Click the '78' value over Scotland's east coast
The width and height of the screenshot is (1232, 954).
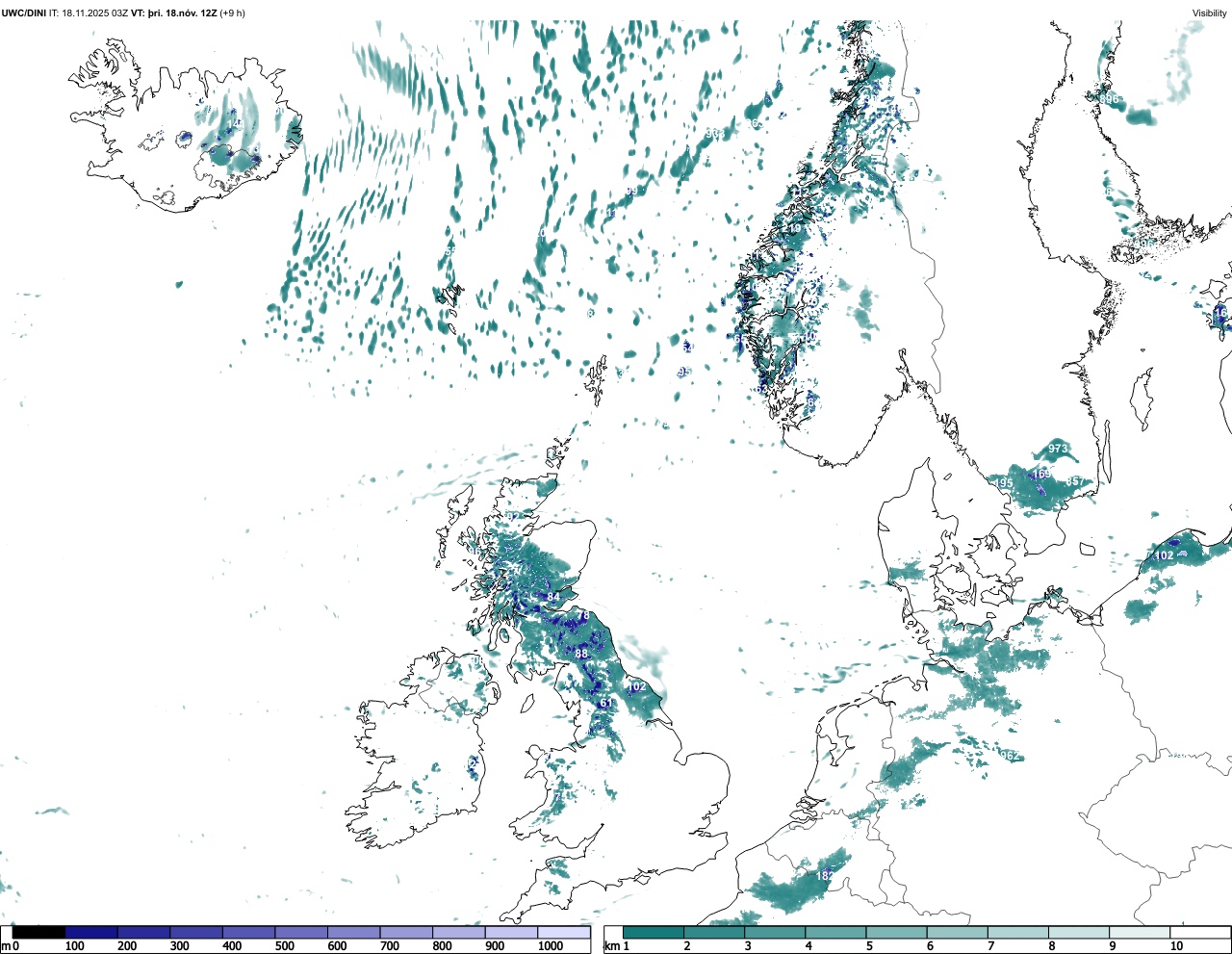[x=582, y=616]
